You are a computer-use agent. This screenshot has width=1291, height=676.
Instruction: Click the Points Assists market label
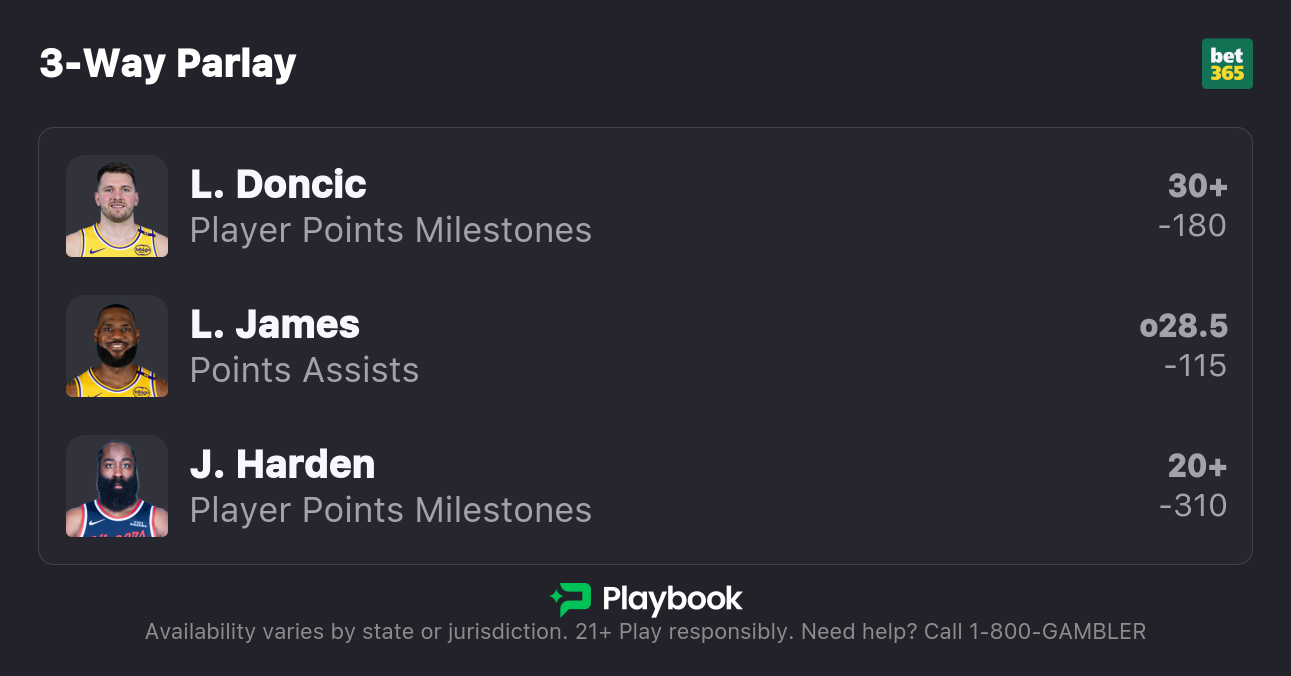(304, 370)
